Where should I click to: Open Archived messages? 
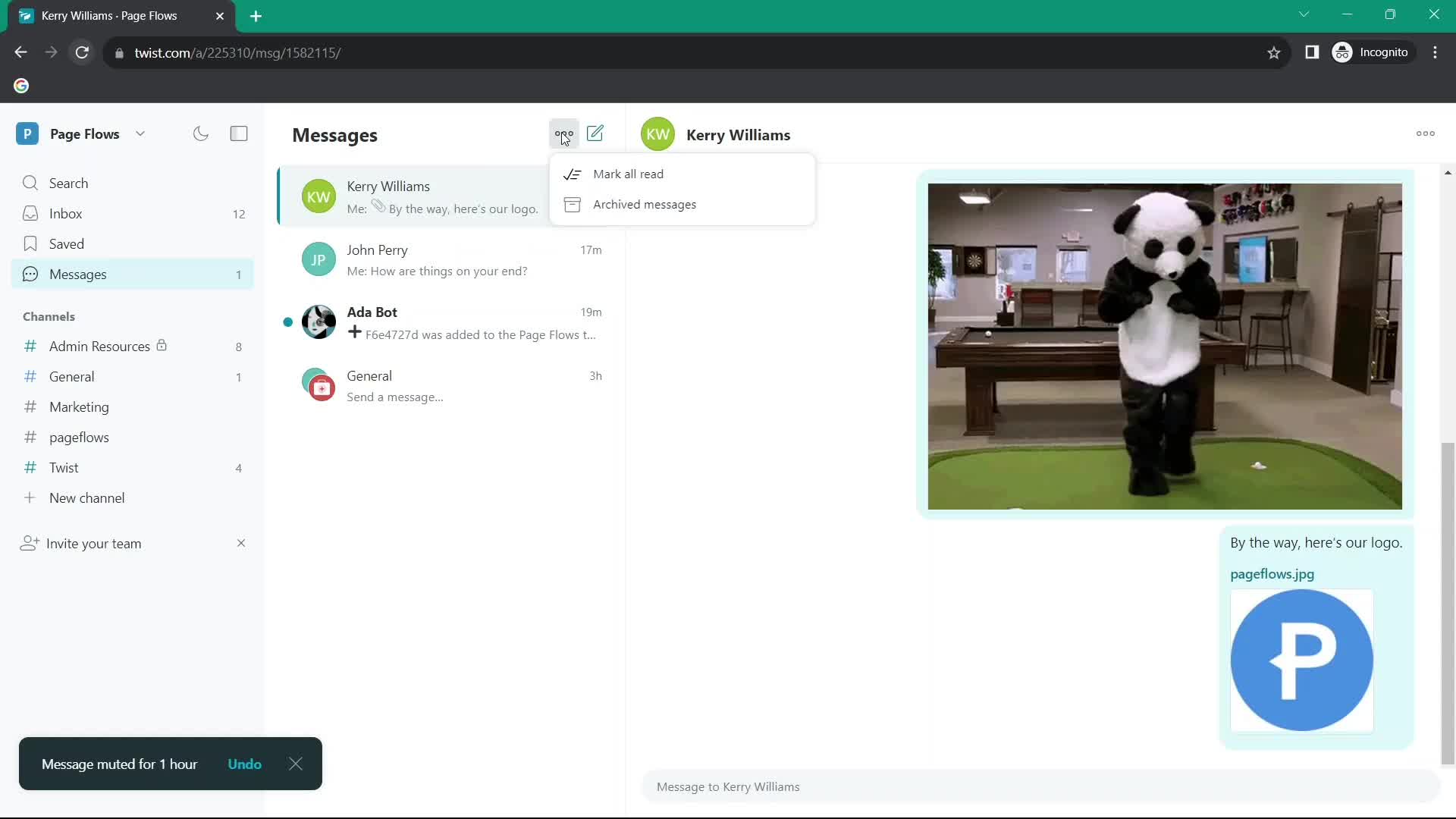coord(682,204)
